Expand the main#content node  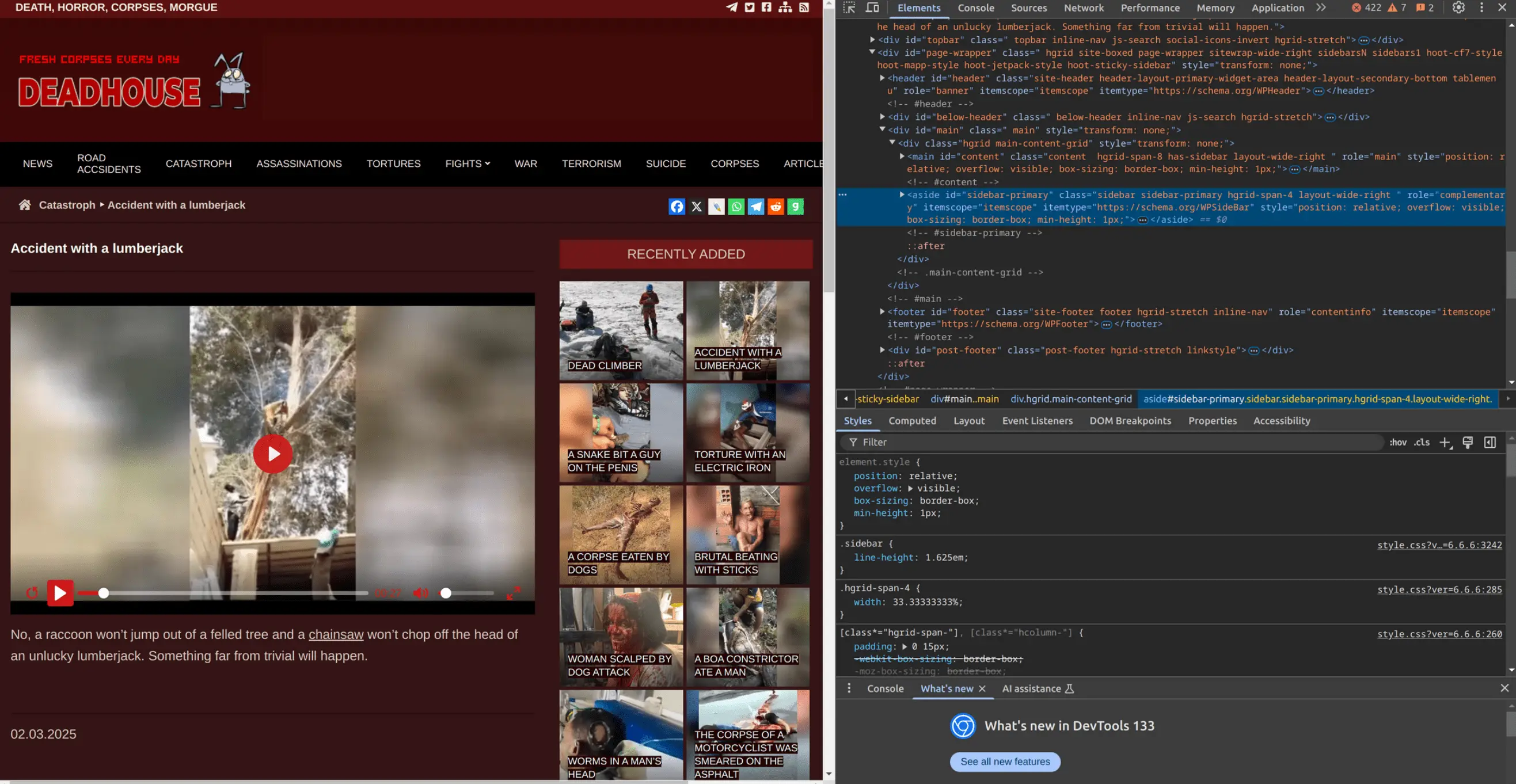pyautogui.click(x=902, y=156)
